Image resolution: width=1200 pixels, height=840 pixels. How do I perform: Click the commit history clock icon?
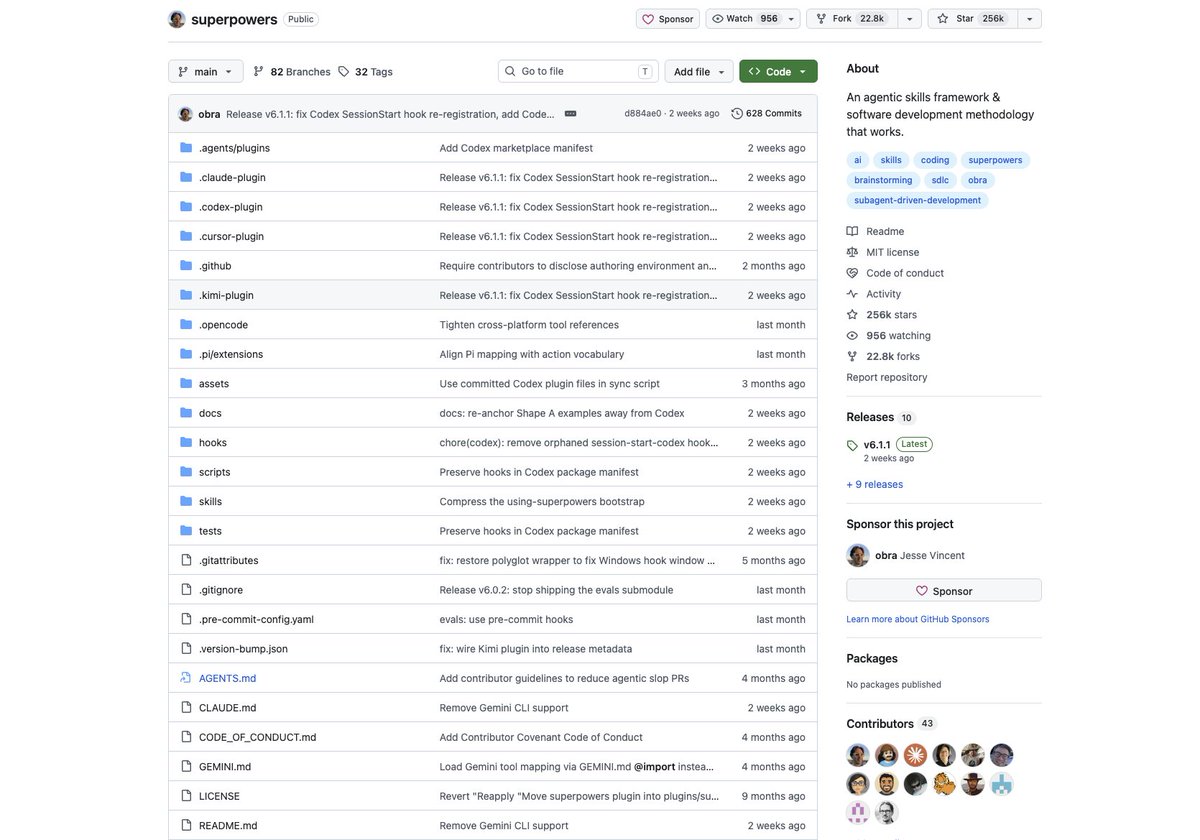[x=737, y=114]
